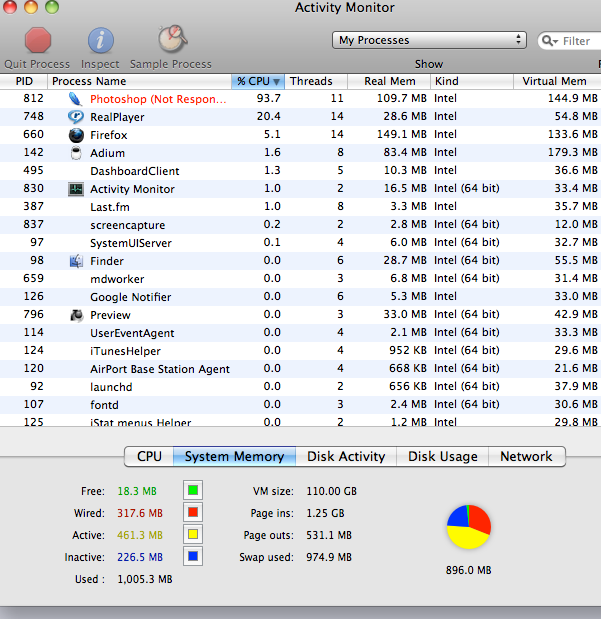
Task: Sort by the Threads column header
Action: click(316, 81)
